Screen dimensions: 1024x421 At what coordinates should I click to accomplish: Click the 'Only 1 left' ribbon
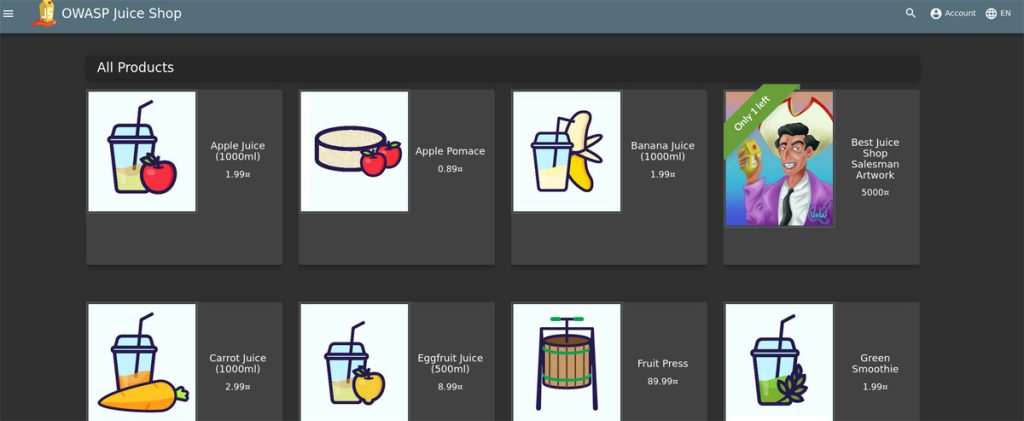759,119
